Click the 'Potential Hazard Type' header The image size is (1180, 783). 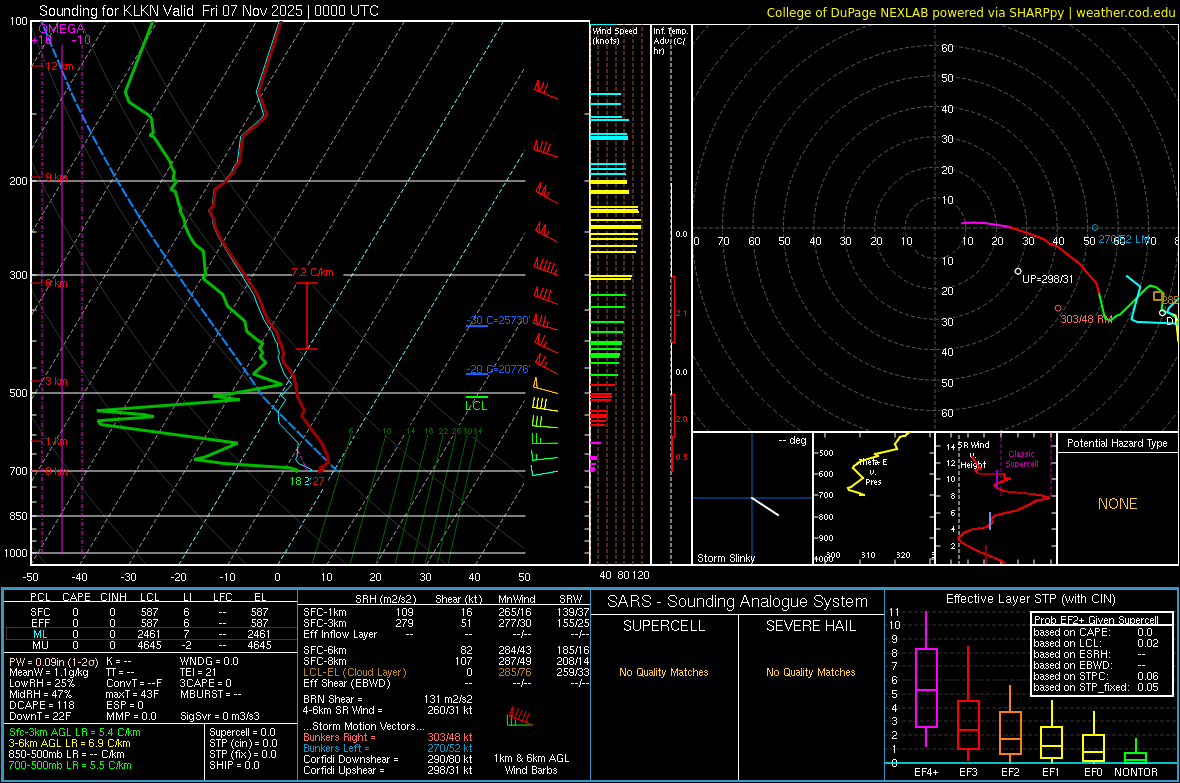(x=1117, y=443)
